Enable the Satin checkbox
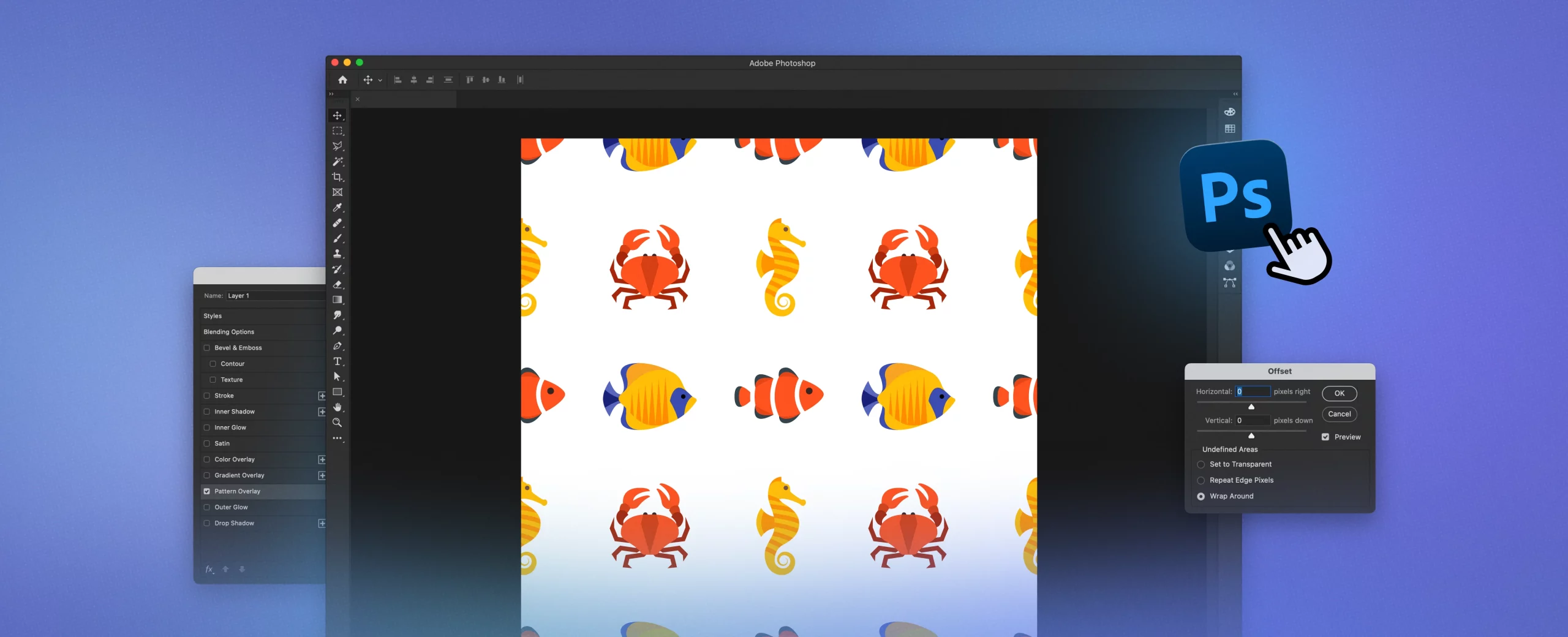Screen dimensions: 1568x637 tap(207, 443)
